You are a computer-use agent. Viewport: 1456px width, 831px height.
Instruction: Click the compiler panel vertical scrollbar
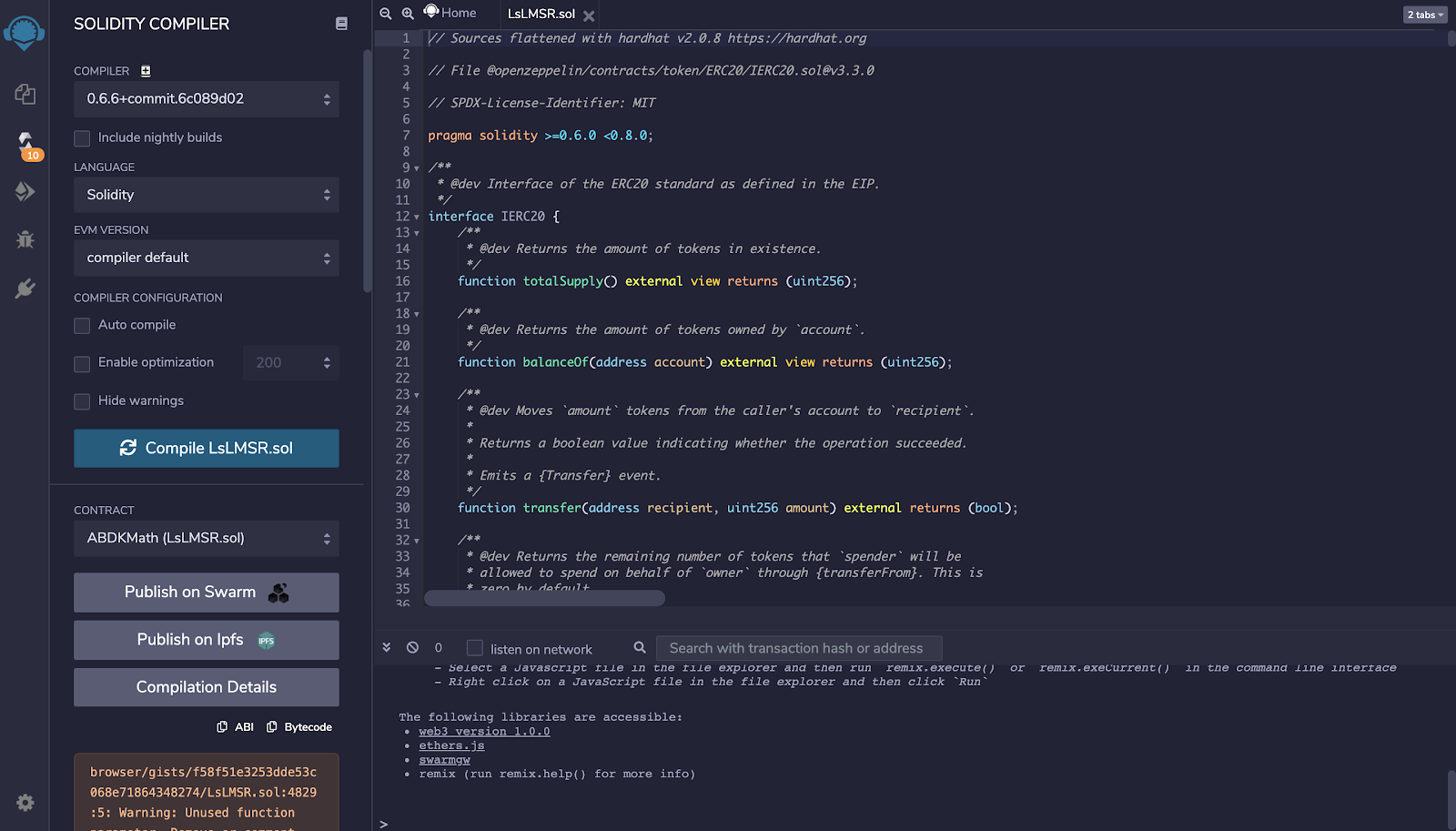[x=368, y=171]
